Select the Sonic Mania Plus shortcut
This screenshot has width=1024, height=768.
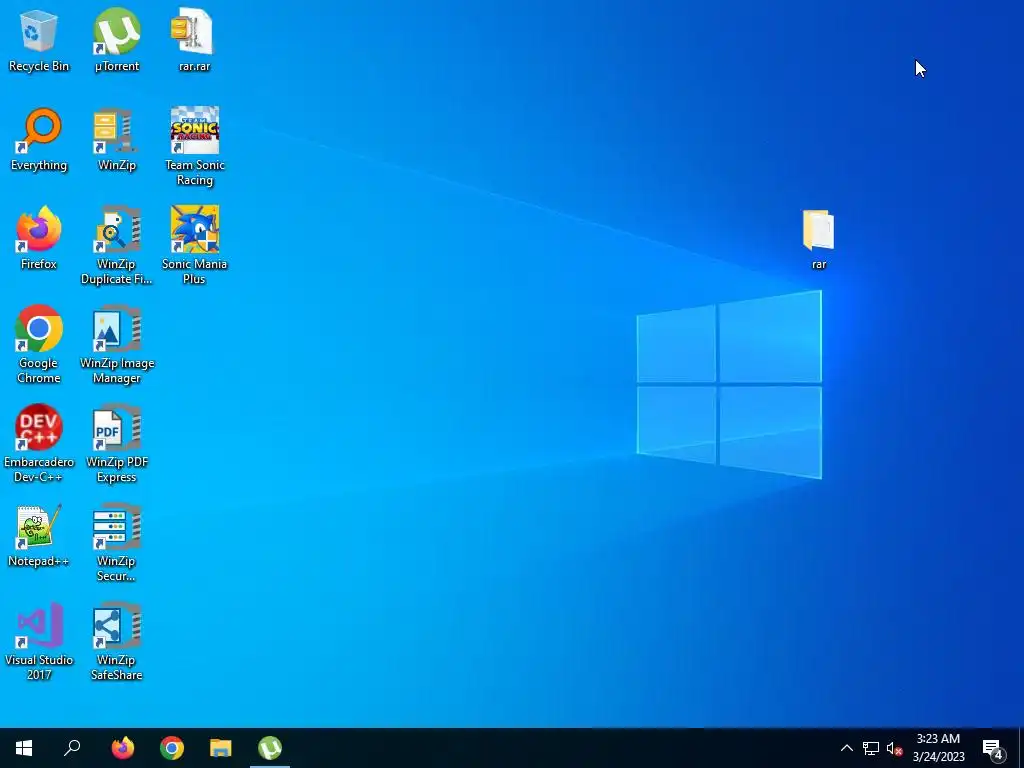click(194, 246)
